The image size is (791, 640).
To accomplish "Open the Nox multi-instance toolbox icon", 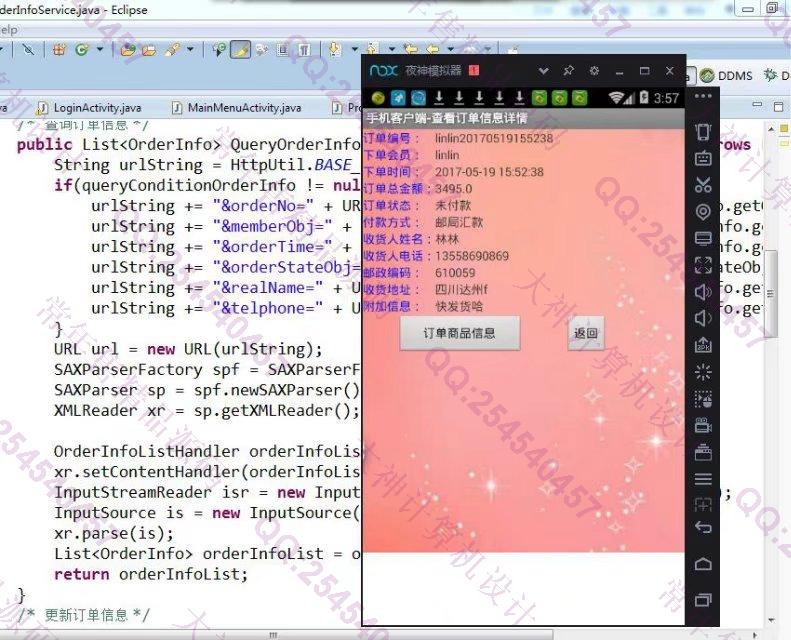I will coord(703,452).
